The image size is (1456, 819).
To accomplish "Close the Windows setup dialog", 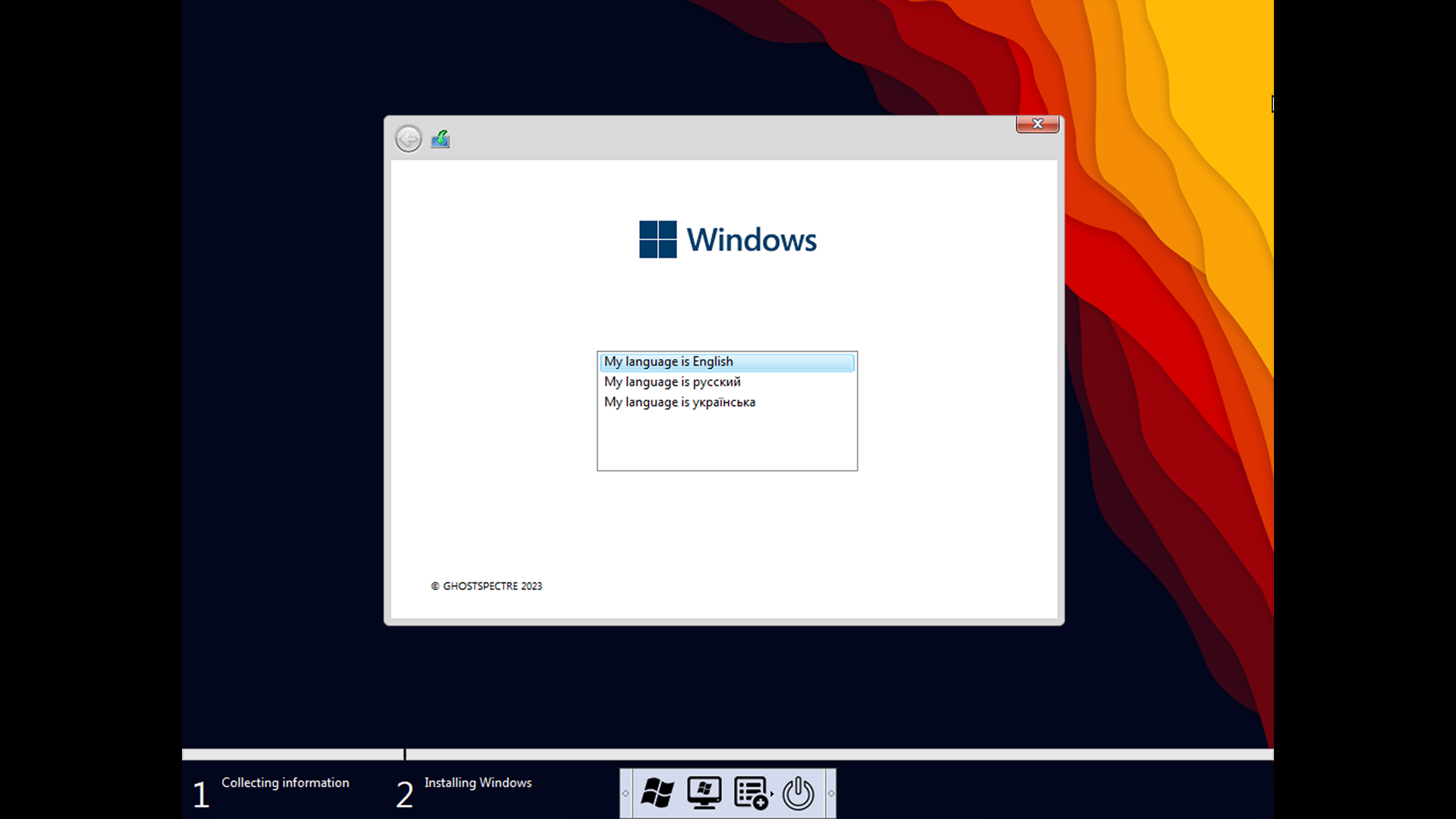I will tap(1037, 124).
